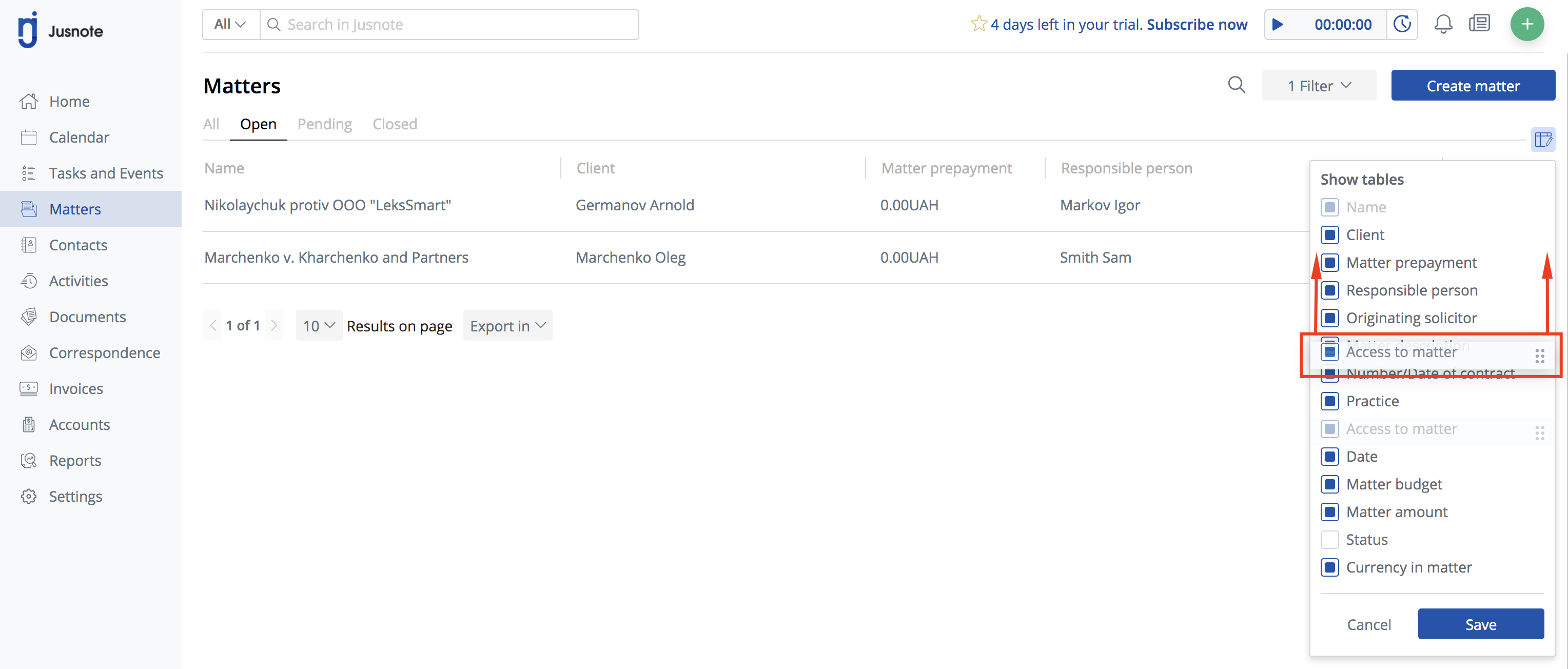Toggle the column settings table icon
The height and width of the screenshot is (669, 1568).
pos(1543,140)
